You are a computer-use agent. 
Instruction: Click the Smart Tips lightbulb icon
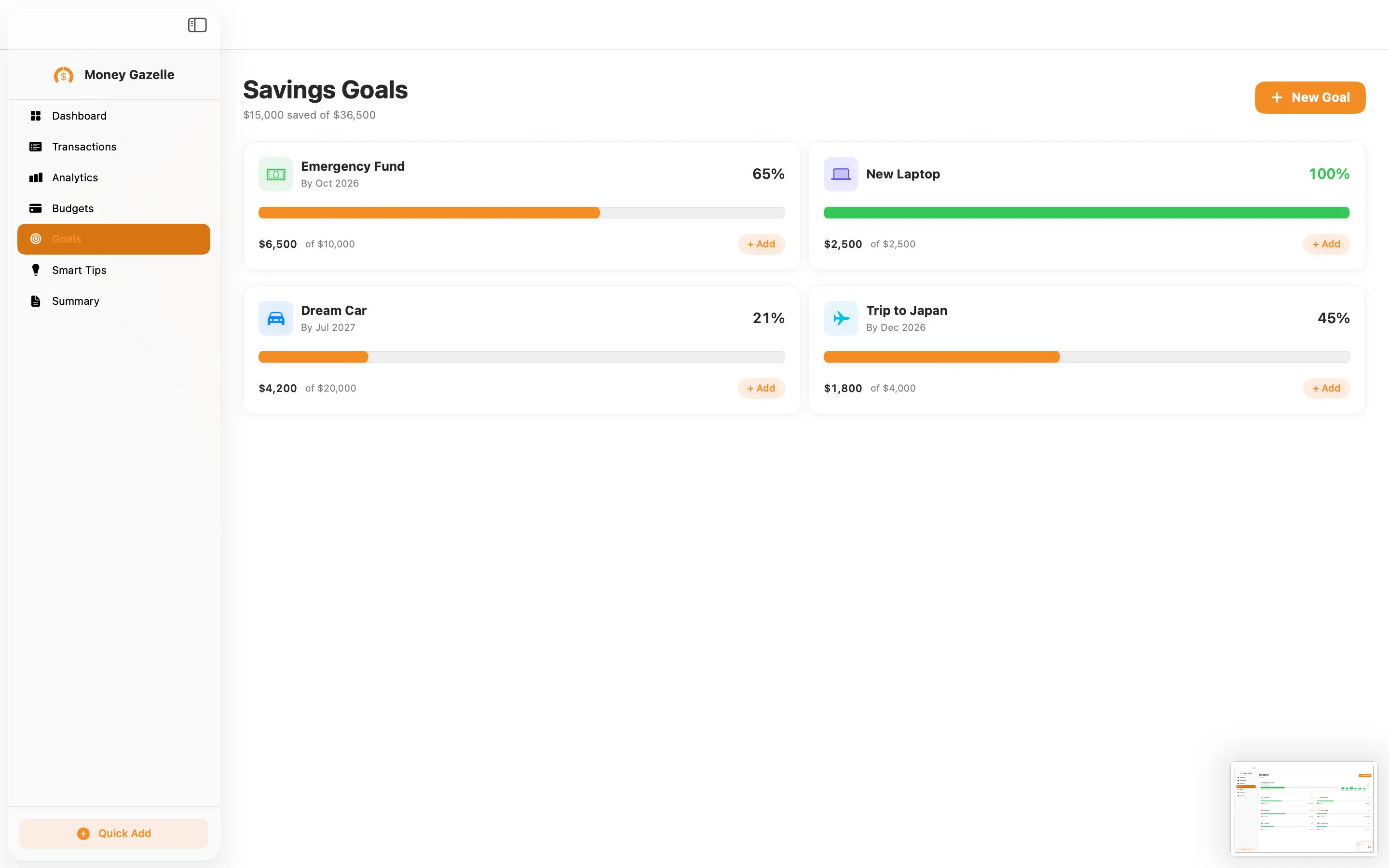[36, 270]
